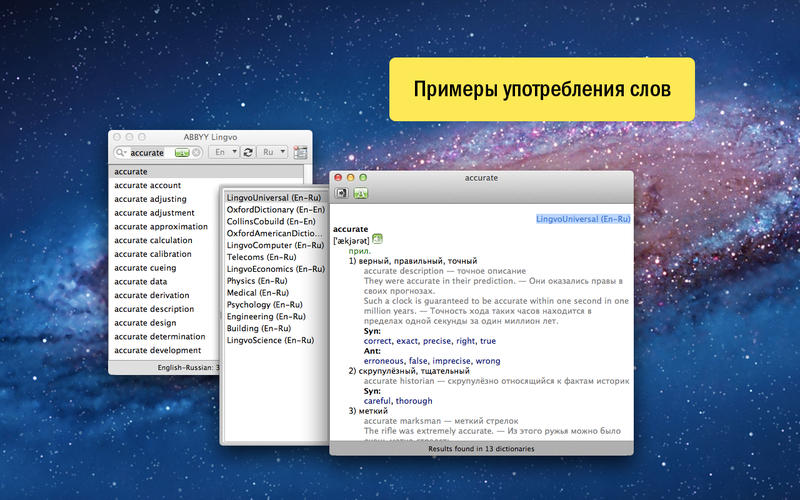Click the arrow-in-box icon in card toolbar
The width and height of the screenshot is (800, 500).
341,193
